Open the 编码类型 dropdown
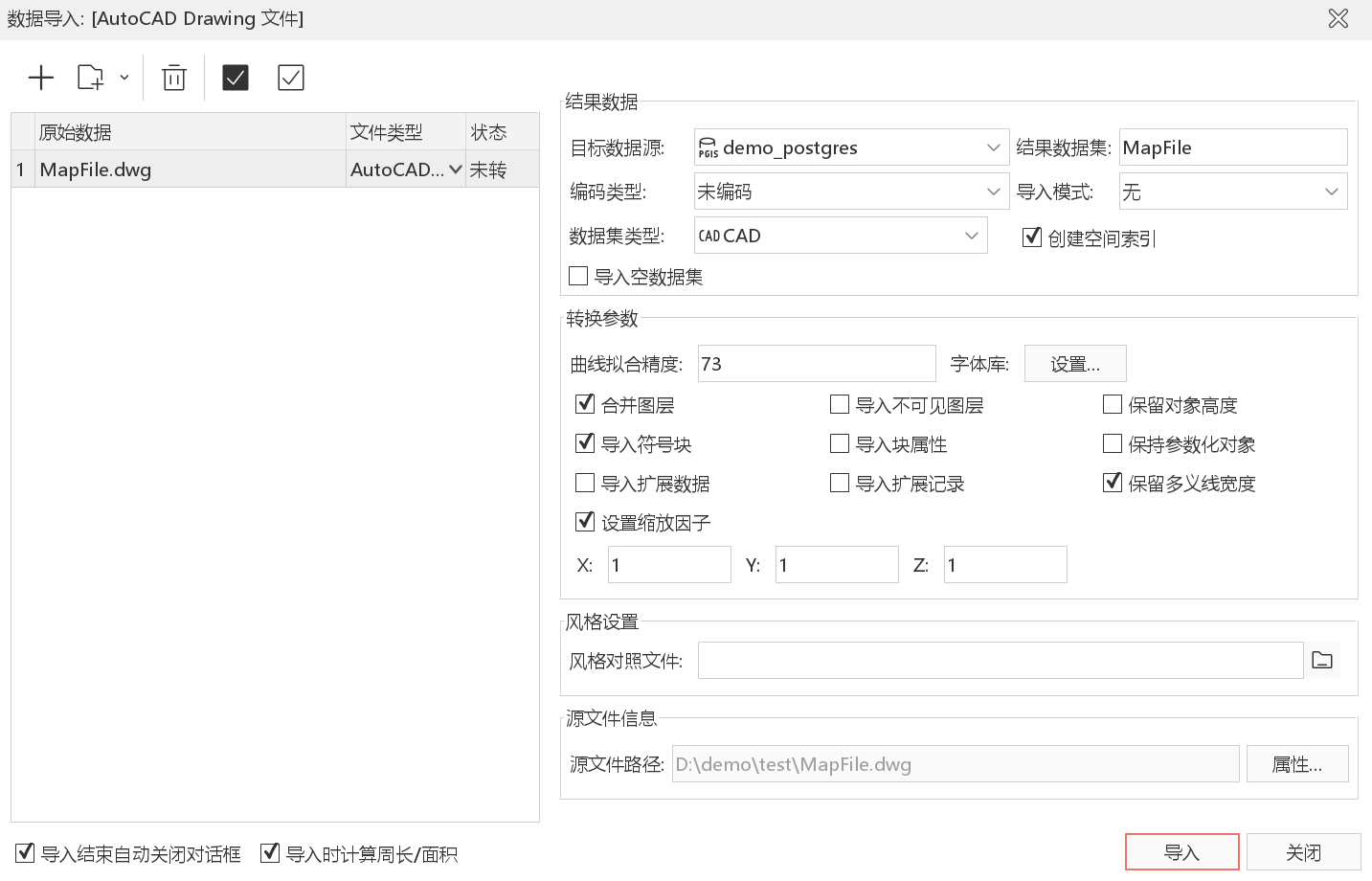The image size is (1372, 881). [x=852, y=192]
